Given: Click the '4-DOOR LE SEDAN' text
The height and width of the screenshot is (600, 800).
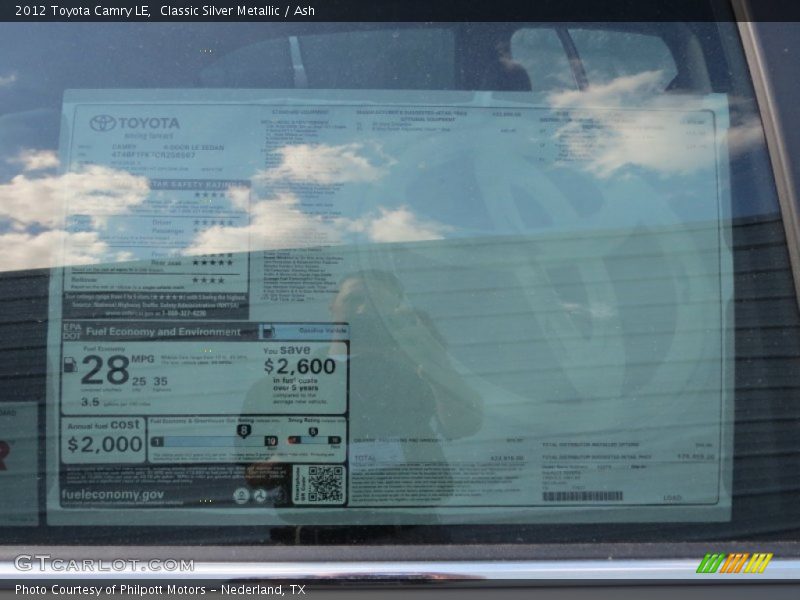Looking at the screenshot, I should click(194, 147).
